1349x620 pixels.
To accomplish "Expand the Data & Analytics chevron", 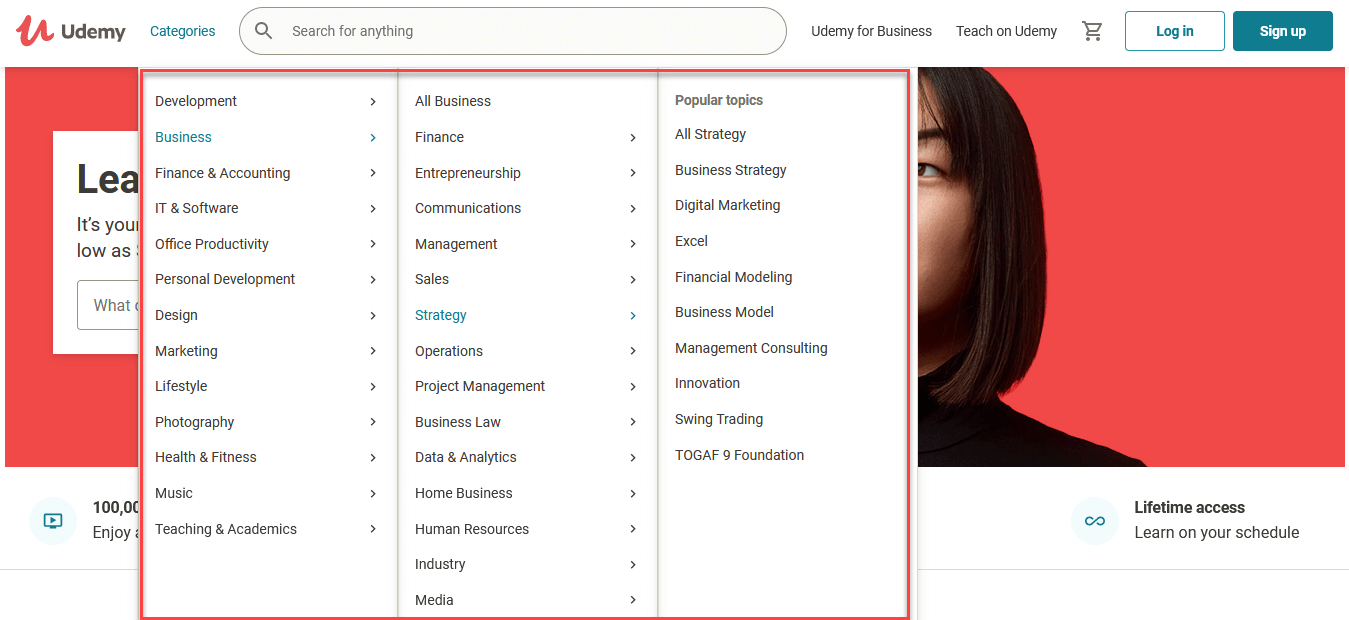I will [633, 458].
